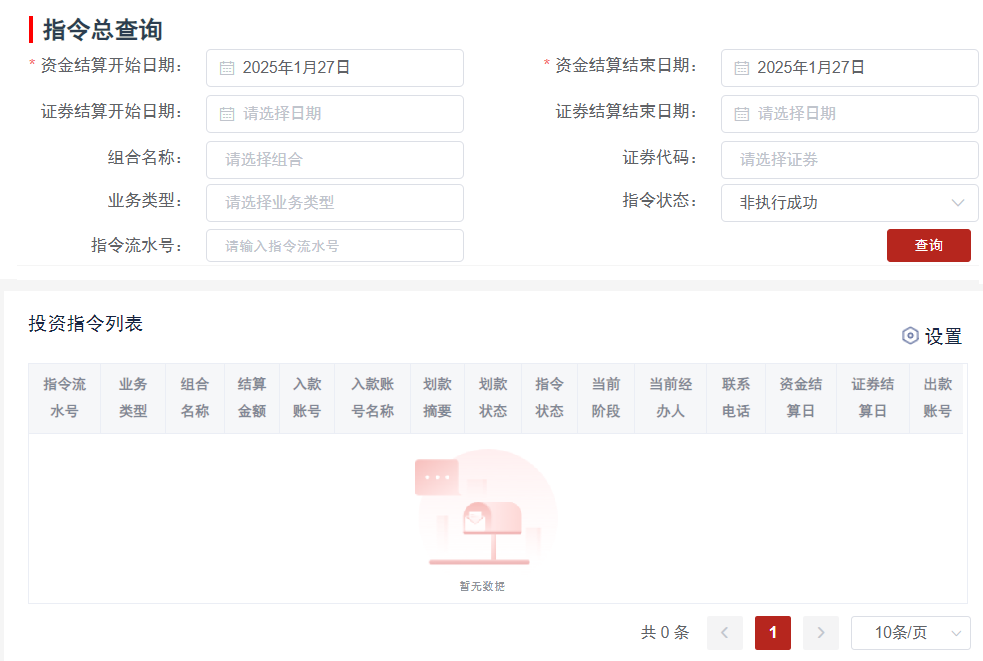Click the 当前经办人 column header

coord(671,398)
